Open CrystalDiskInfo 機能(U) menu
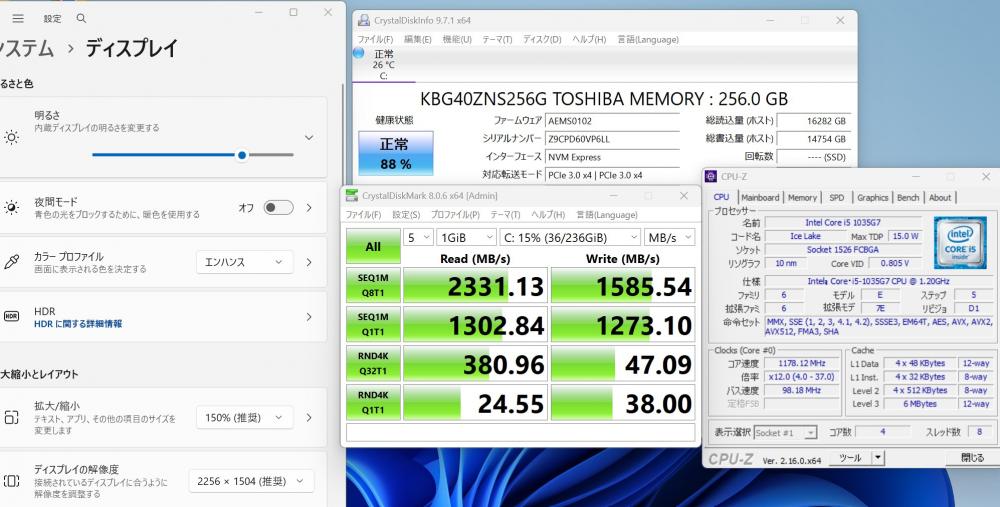1000x507 pixels. click(457, 40)
